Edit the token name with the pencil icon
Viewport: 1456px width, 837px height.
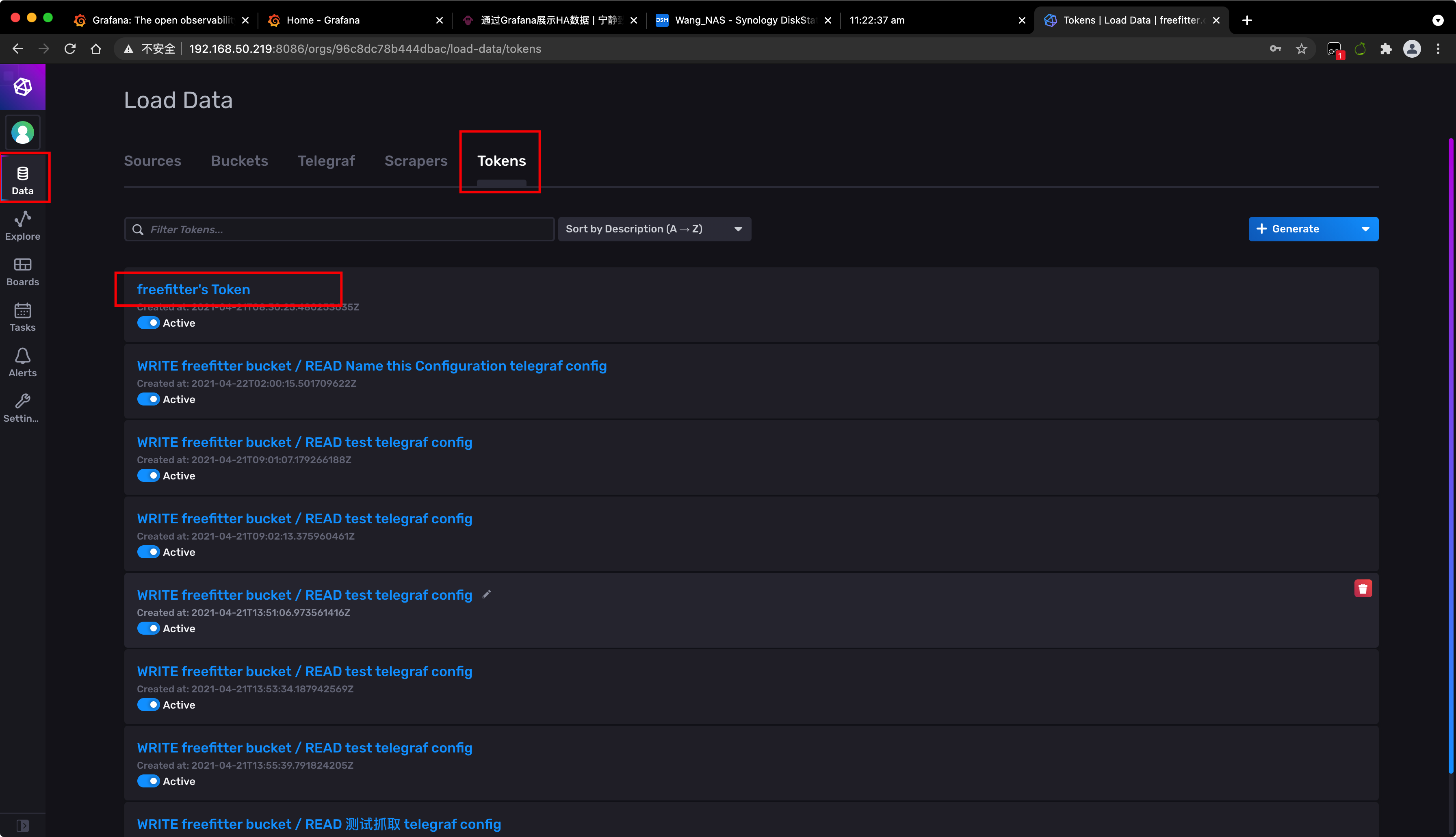[x=486, y=594]
